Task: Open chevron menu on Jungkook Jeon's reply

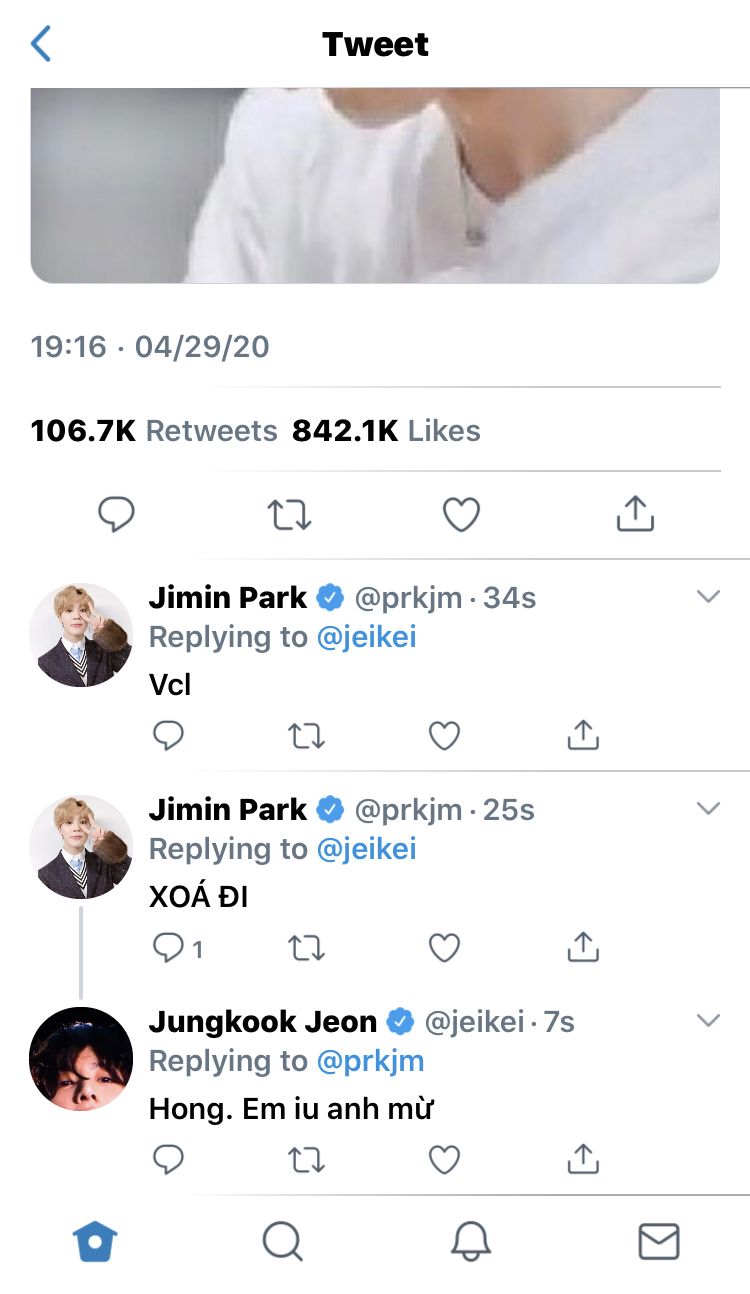Action: pyautogui.click(x=708, y=1021)
